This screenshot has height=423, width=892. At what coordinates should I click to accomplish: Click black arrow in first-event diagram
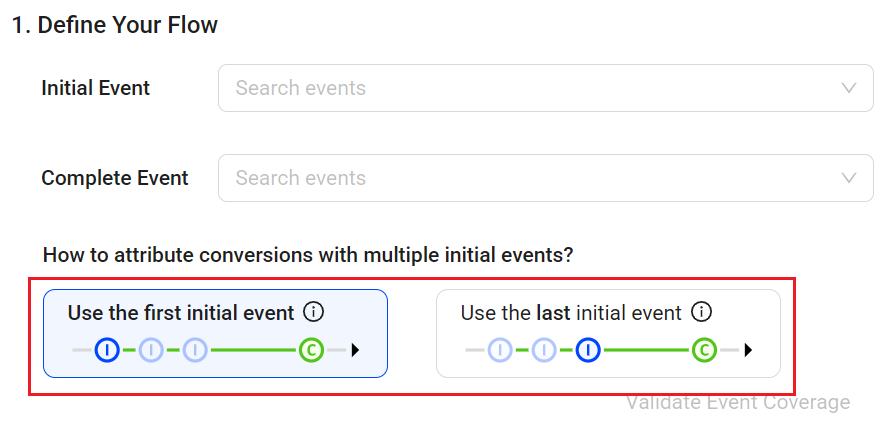(x=356, y=350)
